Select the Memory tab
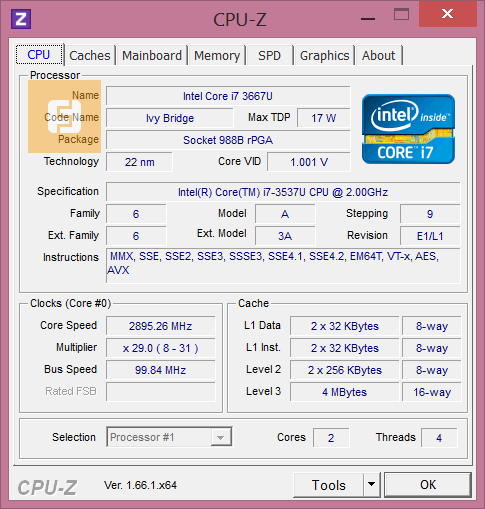 click(x=217, y=55)
